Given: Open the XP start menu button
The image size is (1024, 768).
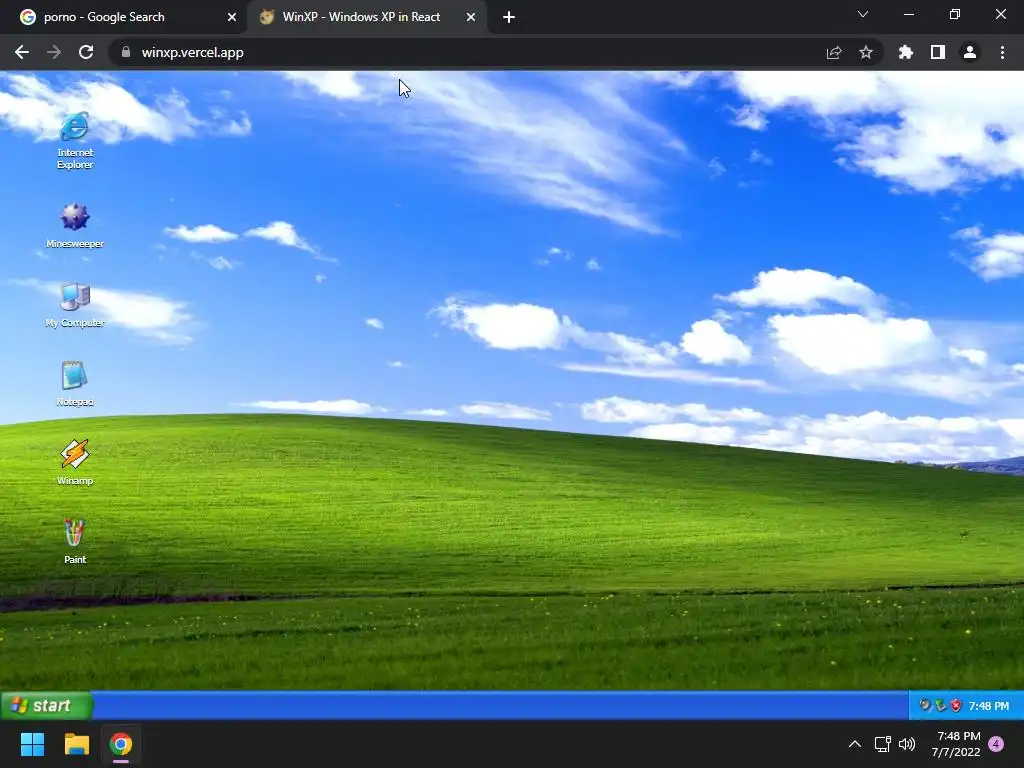Looking at the screenshot, I should (x=46, y=705).
